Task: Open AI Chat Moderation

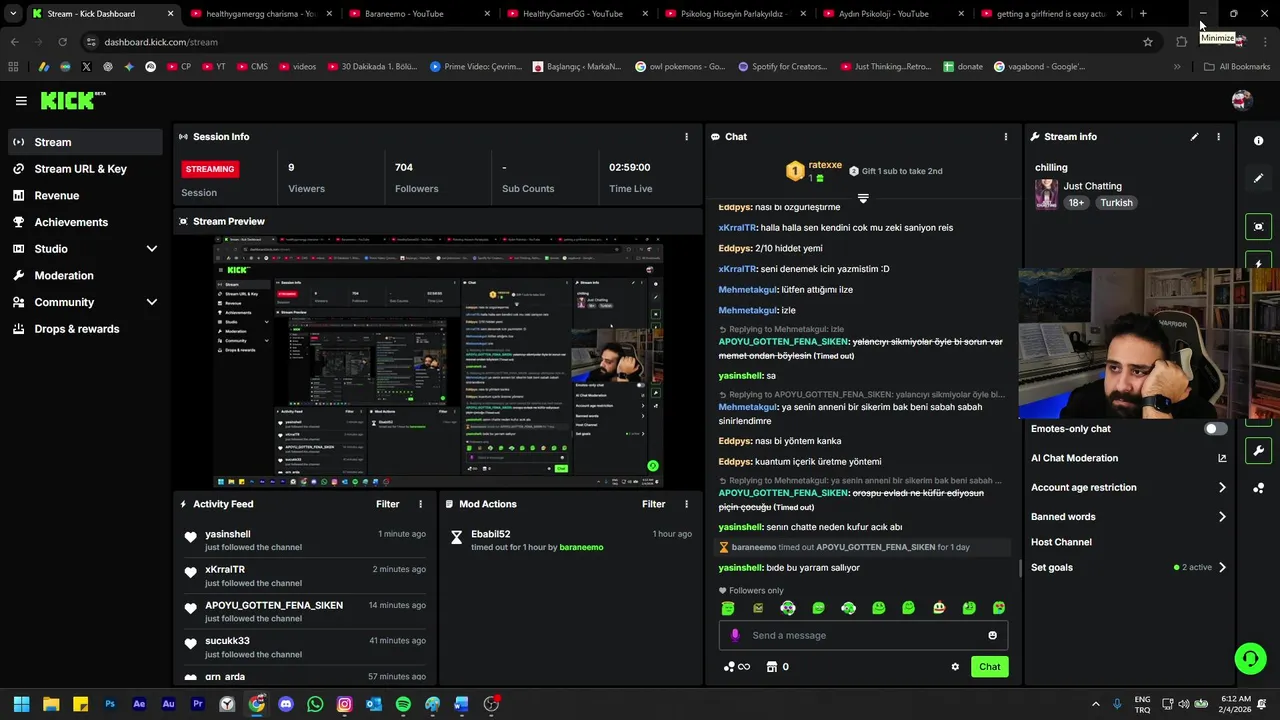Action: coord(1128,458)
